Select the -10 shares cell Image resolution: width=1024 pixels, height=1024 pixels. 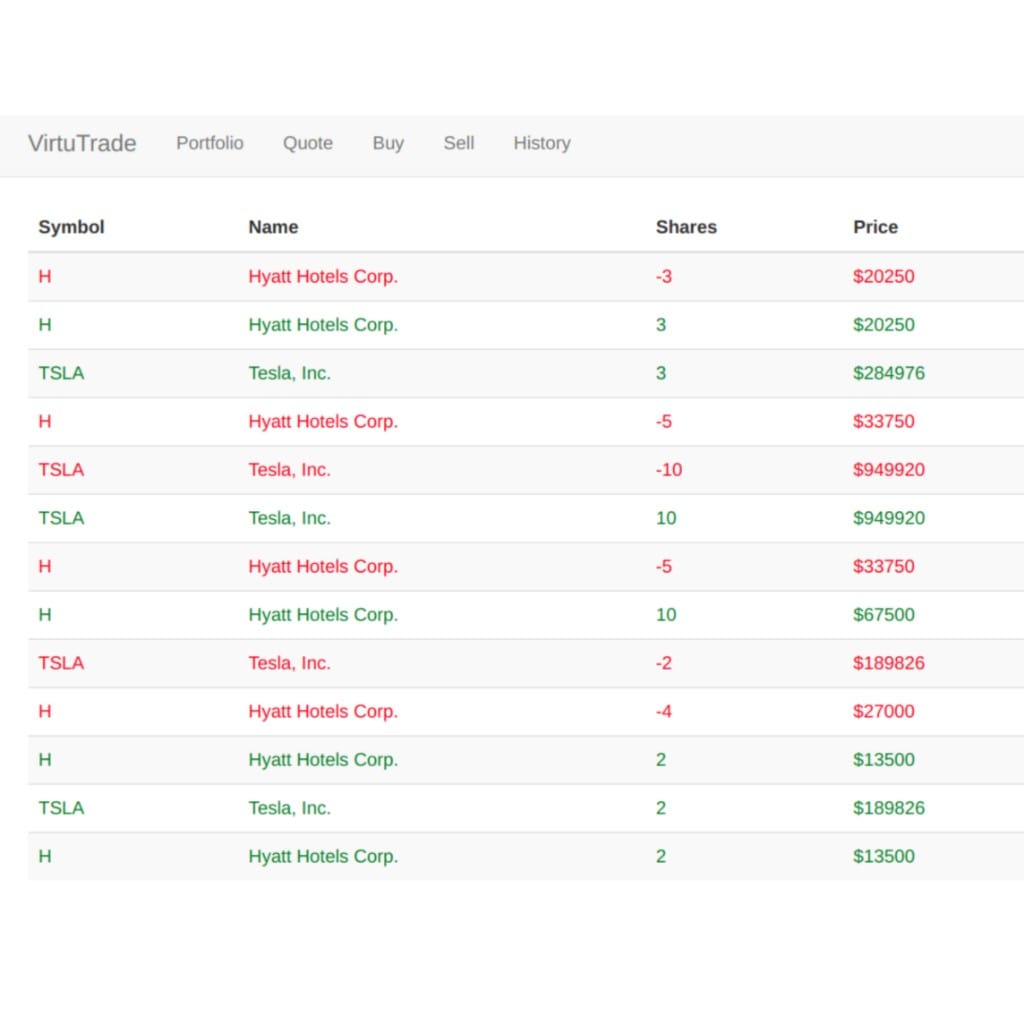tap(669, 470)
